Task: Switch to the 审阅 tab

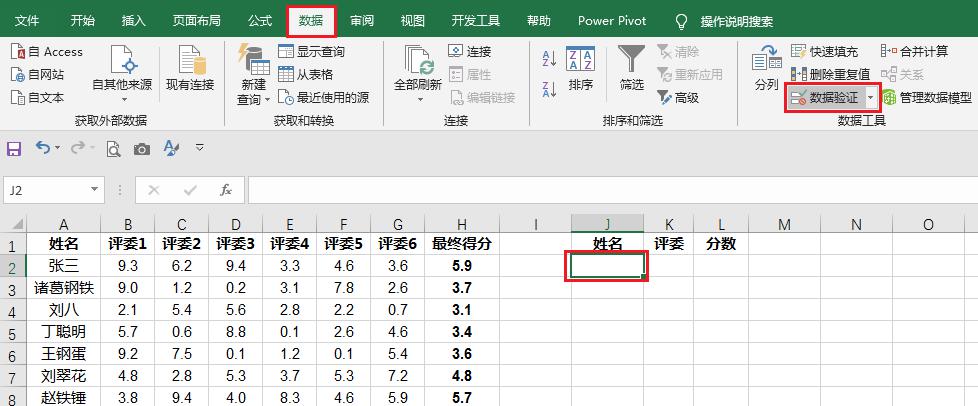Action: (362, 21)
